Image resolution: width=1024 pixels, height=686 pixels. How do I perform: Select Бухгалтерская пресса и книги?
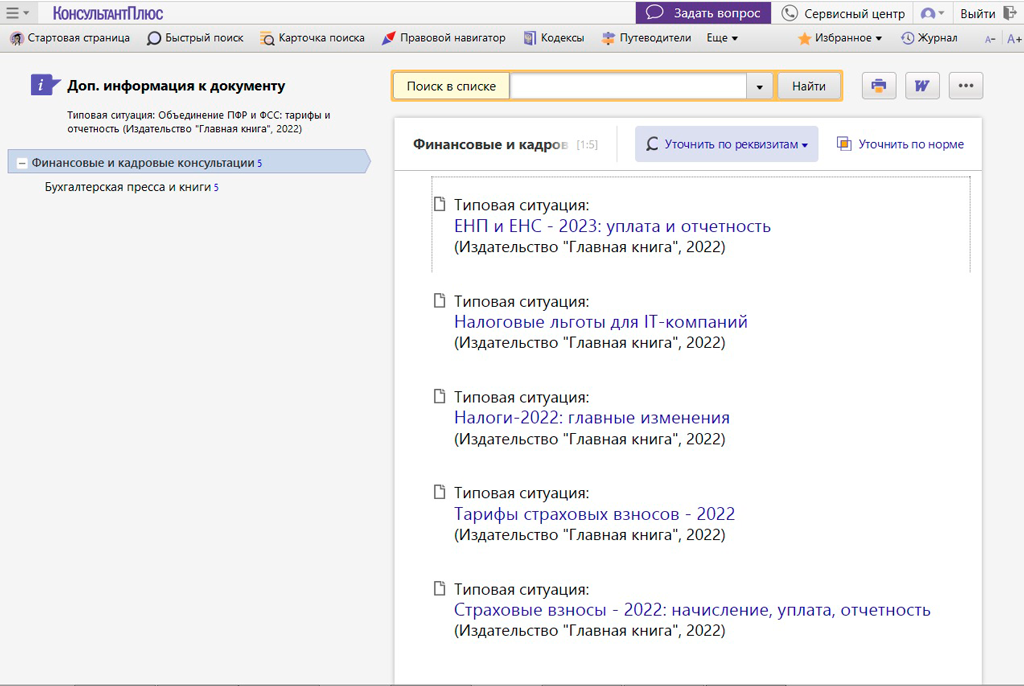click(x=131, y=187)
